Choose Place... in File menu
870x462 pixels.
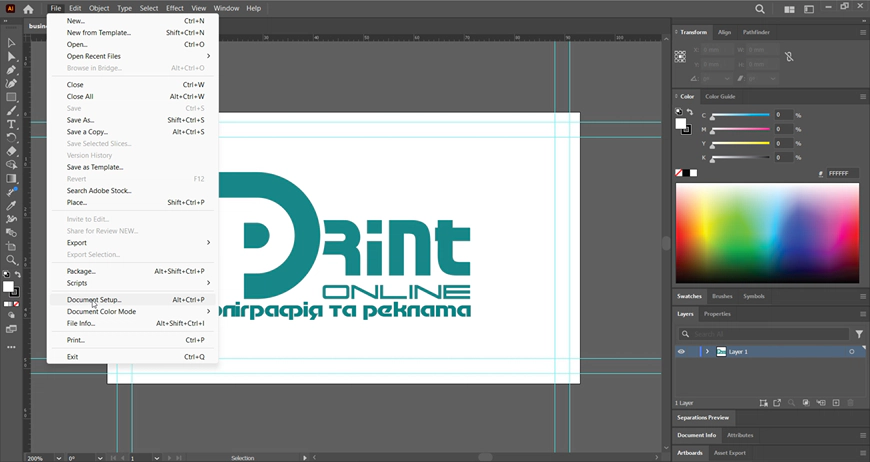tap(133, 202)
